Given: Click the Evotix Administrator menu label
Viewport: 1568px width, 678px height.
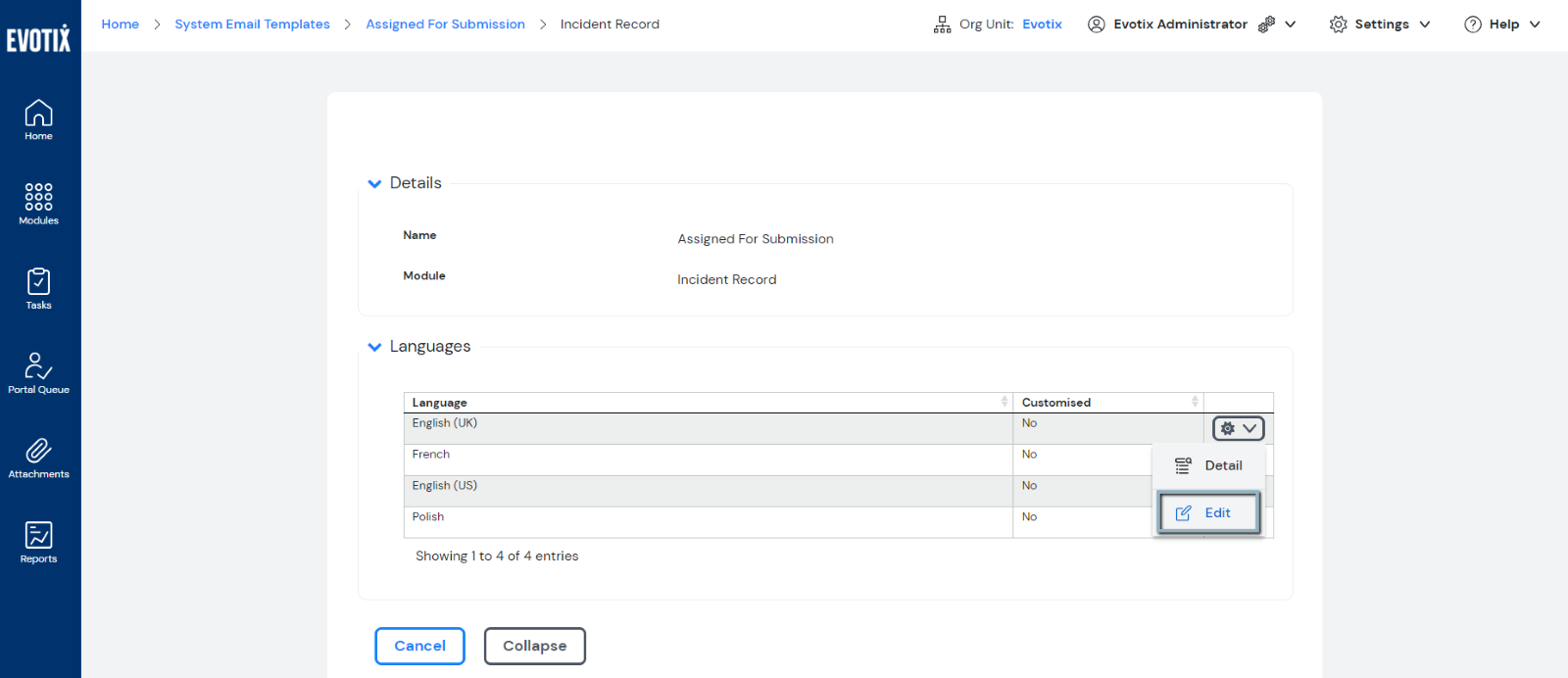Looking at the screenshot, I should point(1180,24).
